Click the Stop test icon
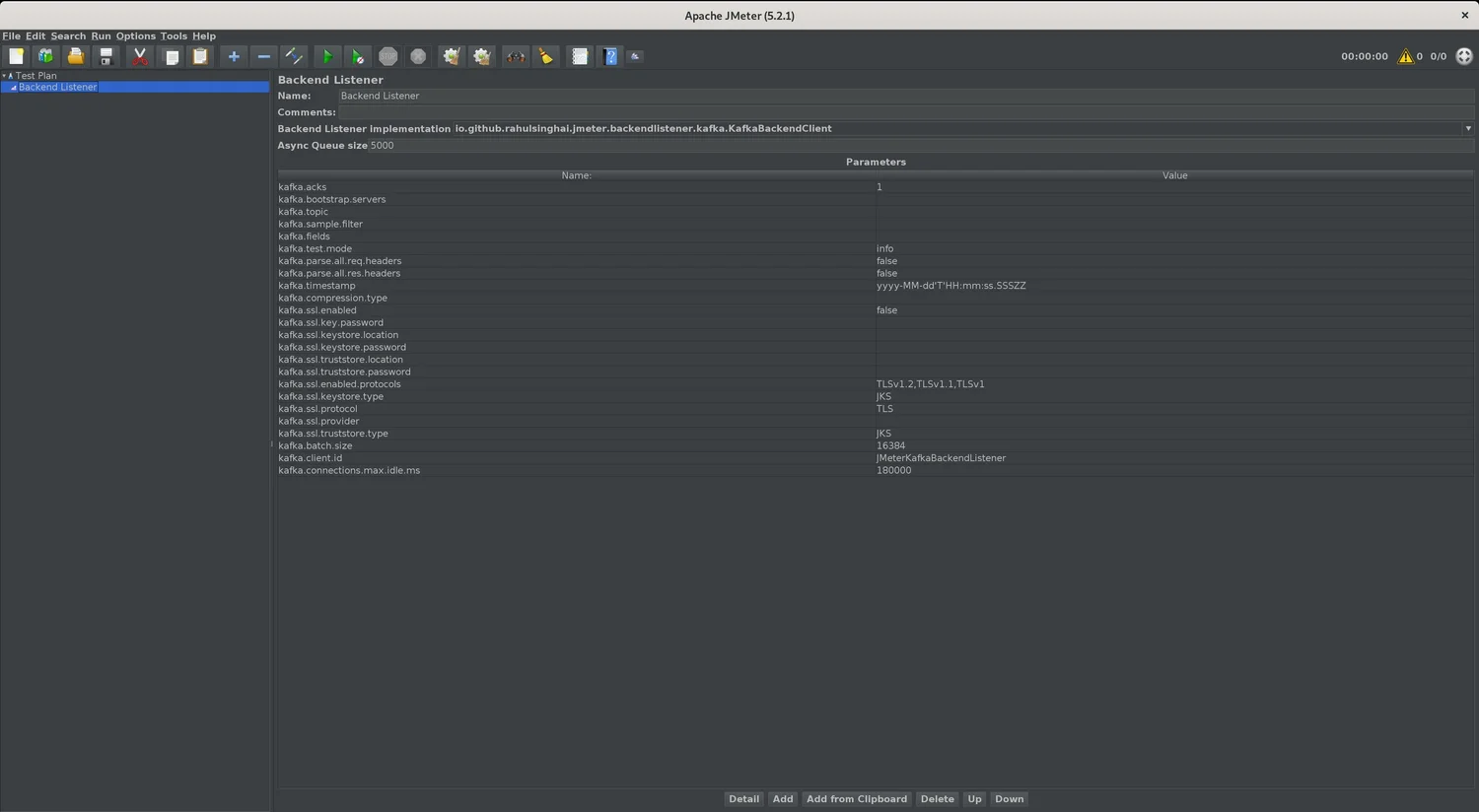The width and height of the screenshot is (1479, 812). pyautogui.click(x=387, y=56)
